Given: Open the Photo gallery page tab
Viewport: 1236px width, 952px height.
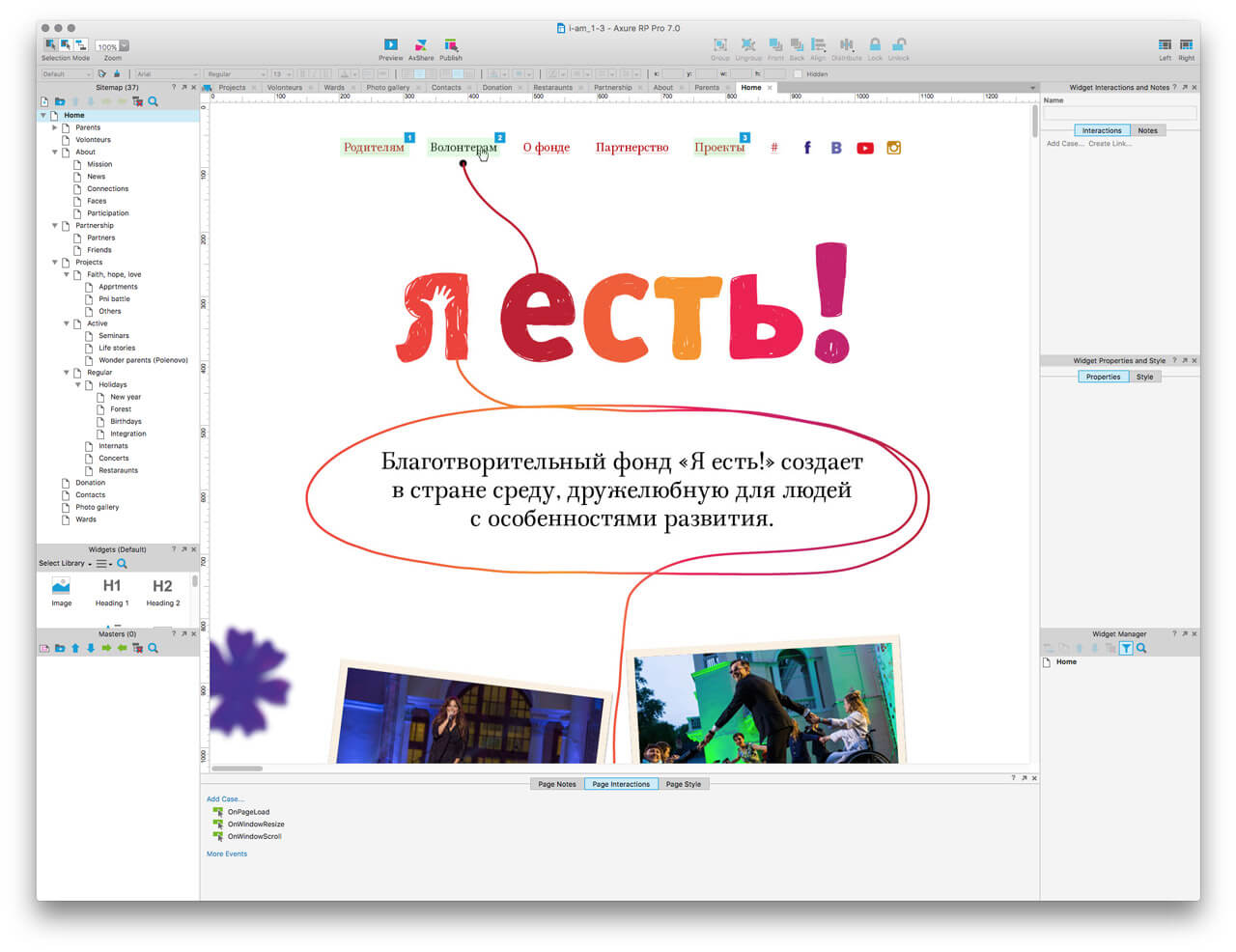Looking at the screenshot, I should pyautogui.click(x=388, y=88).
